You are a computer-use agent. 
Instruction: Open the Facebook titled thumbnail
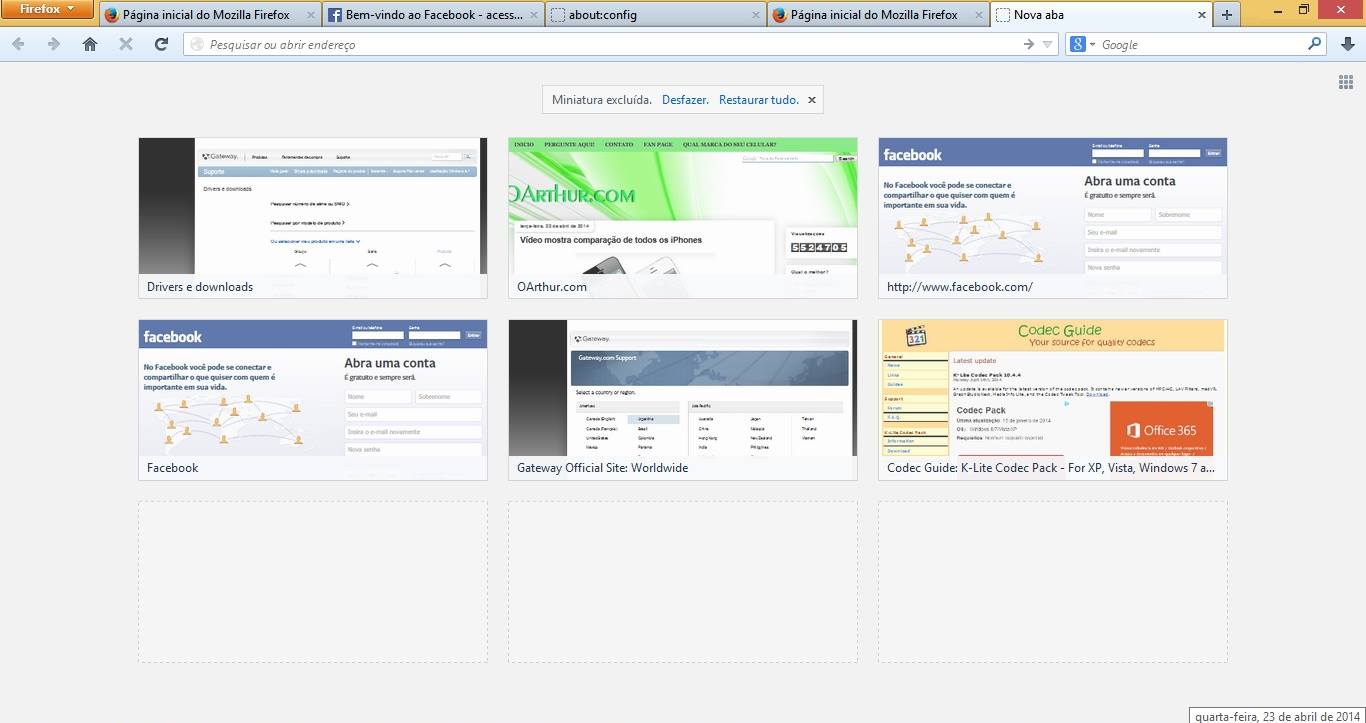click(x=313, y=400)
